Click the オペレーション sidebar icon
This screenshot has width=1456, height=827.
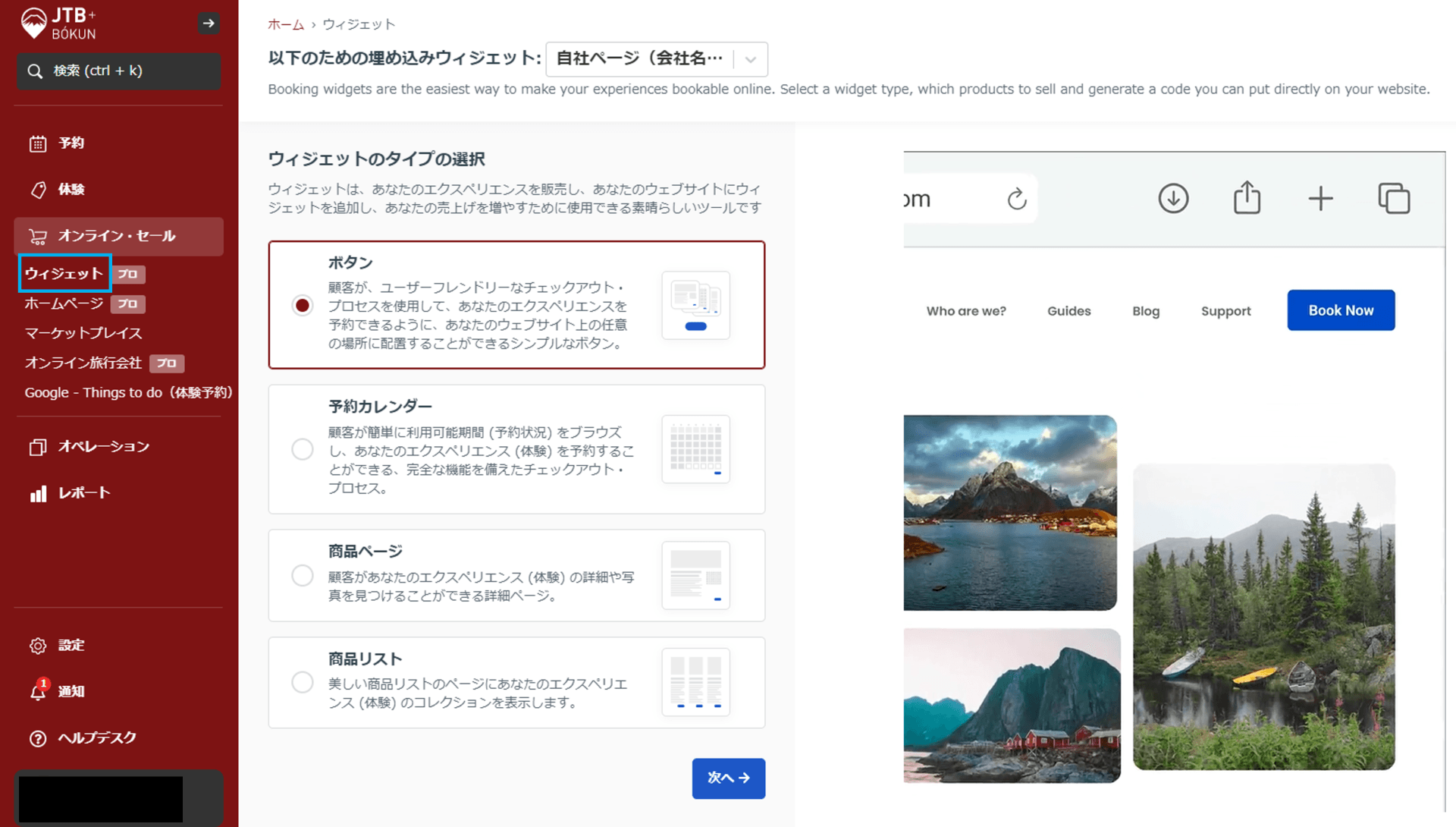click(x=38, y=447)
